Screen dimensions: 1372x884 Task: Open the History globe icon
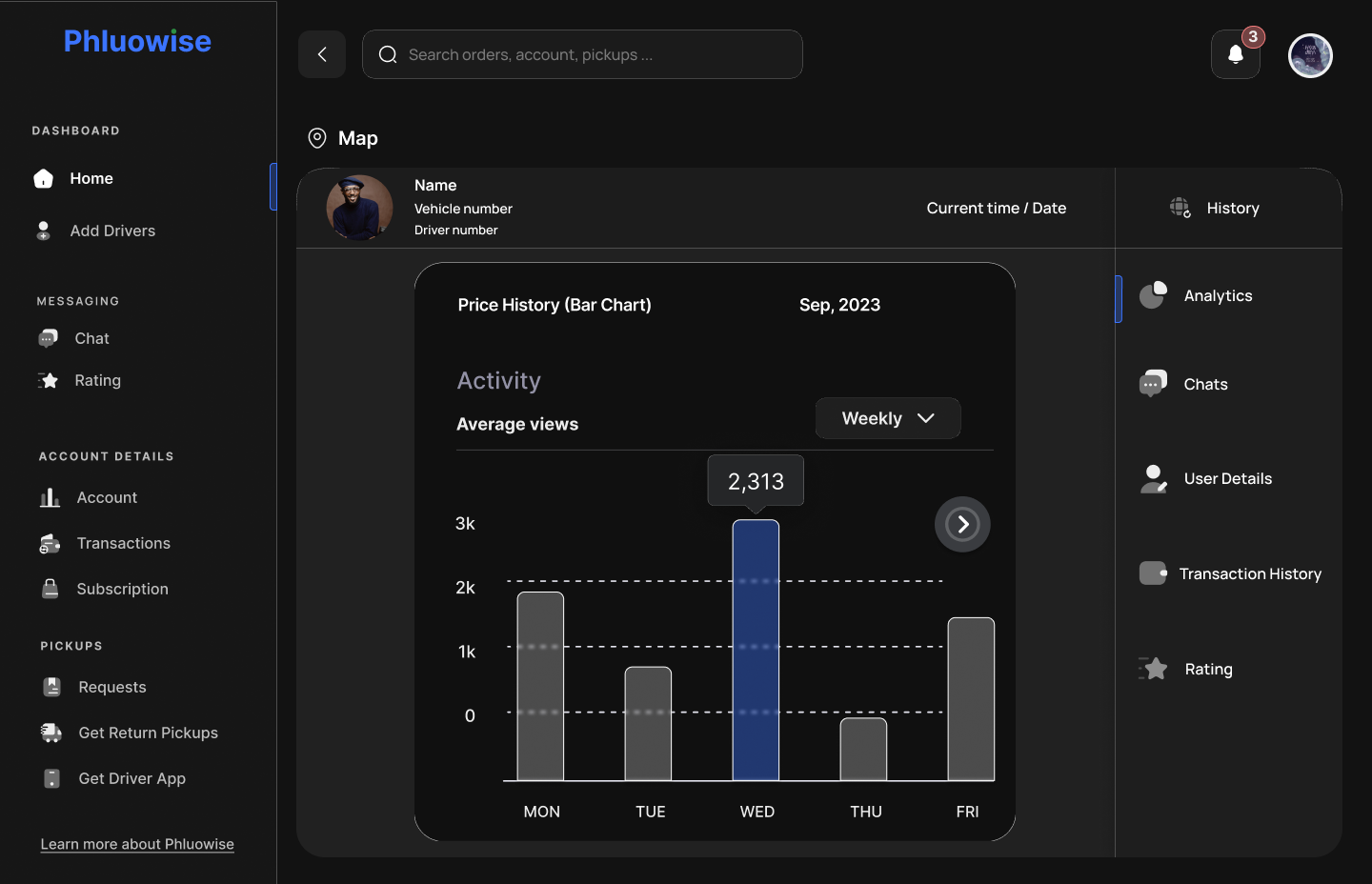click(x=1180, y=208)
